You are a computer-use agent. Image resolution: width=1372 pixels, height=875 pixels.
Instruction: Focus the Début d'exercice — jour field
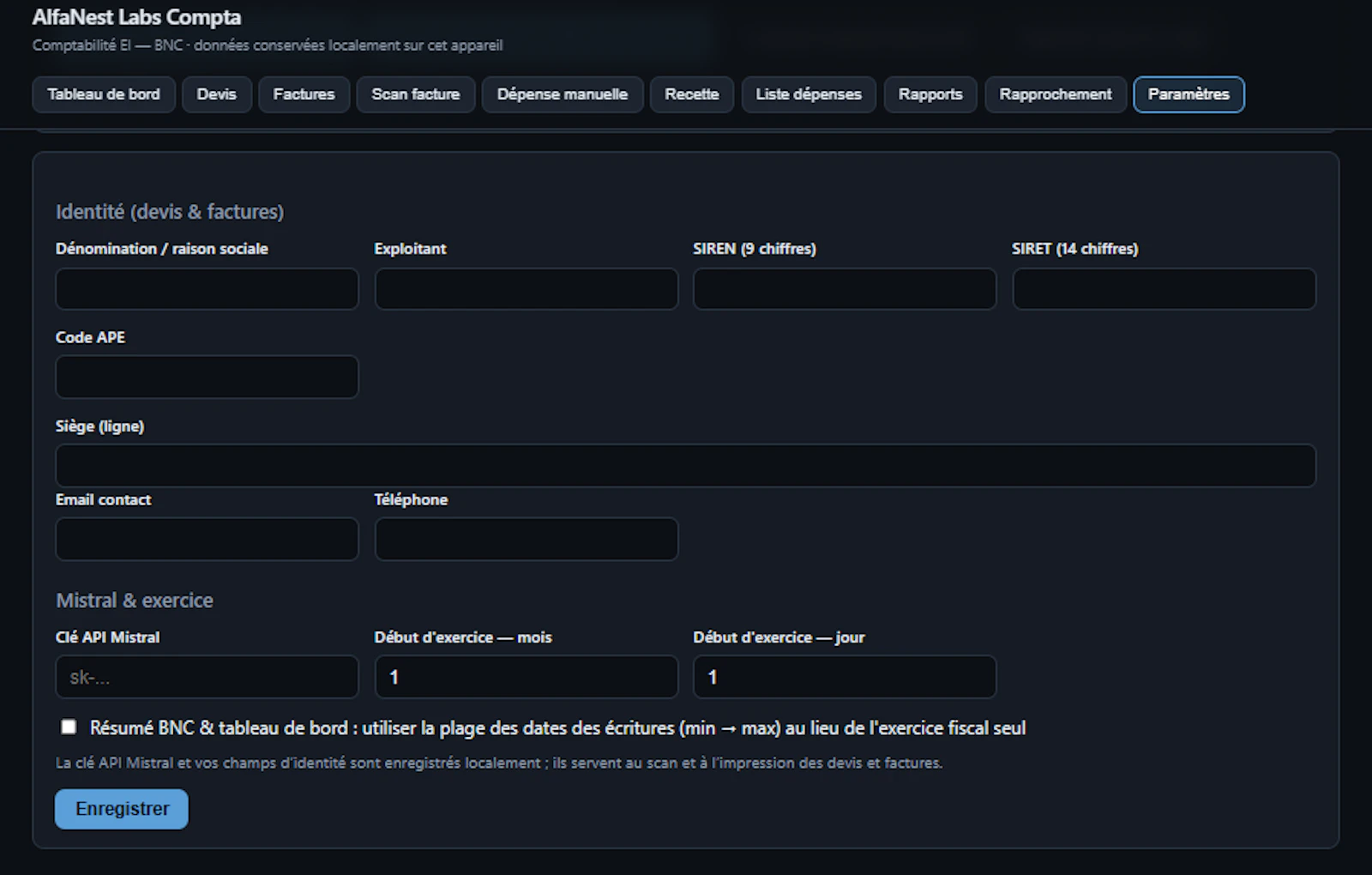[845, 678]
